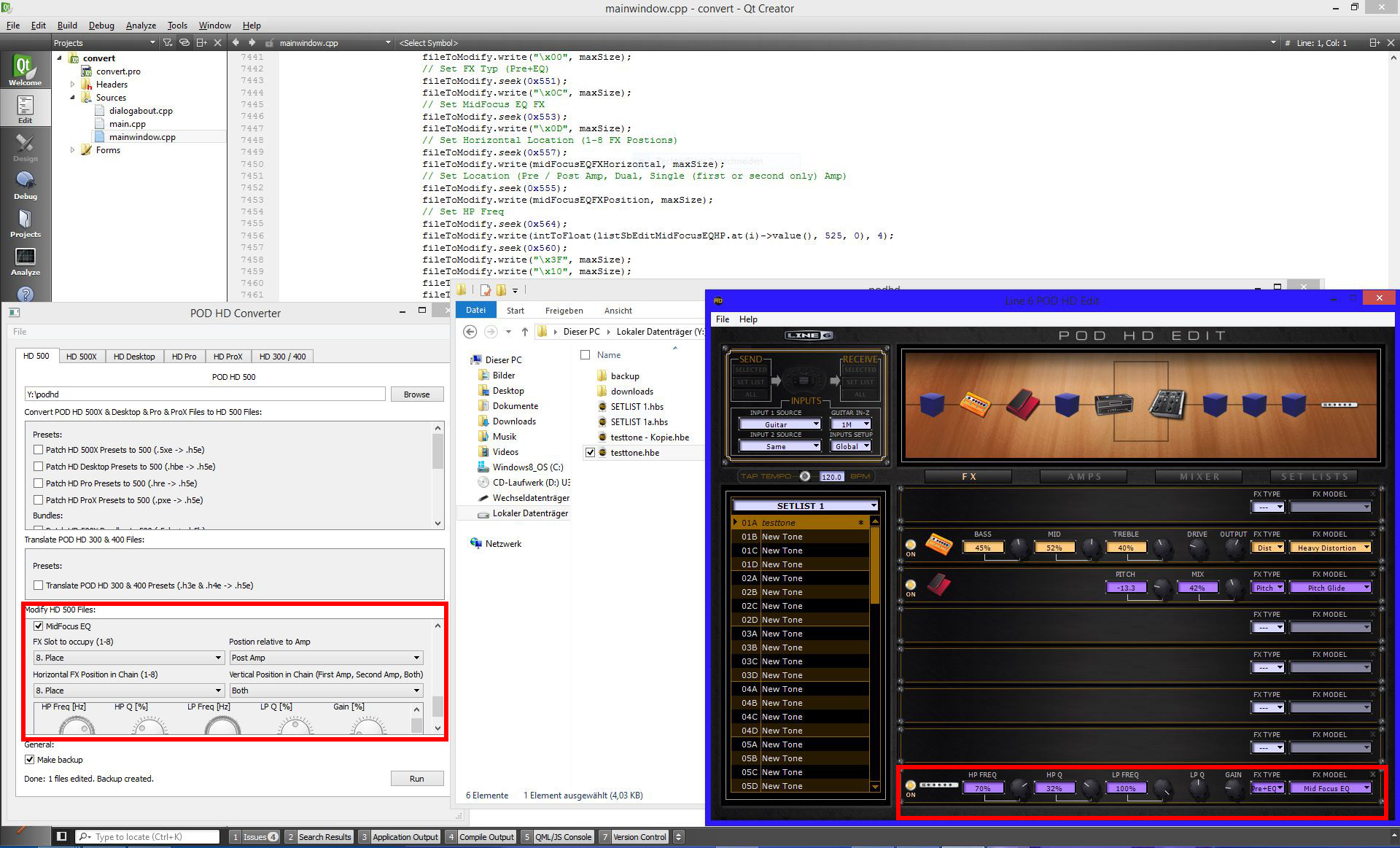Viewport: 1400px width, 848px height.
Task: Click the split editor icon near Line/Col
Action: (1374, 42)
